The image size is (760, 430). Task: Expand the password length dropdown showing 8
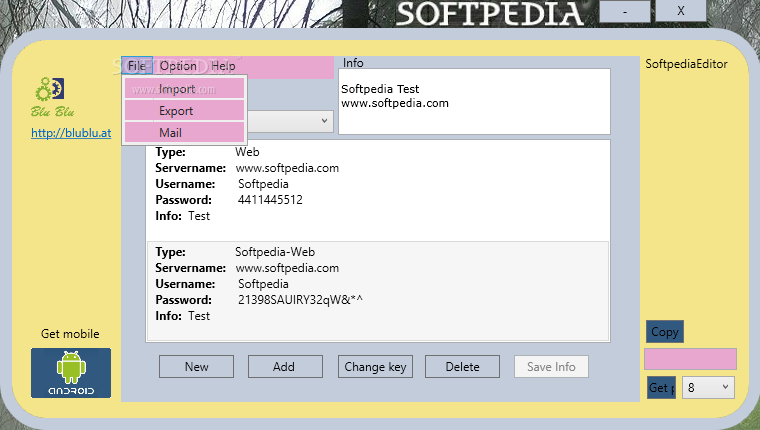[x=708, y=387]
